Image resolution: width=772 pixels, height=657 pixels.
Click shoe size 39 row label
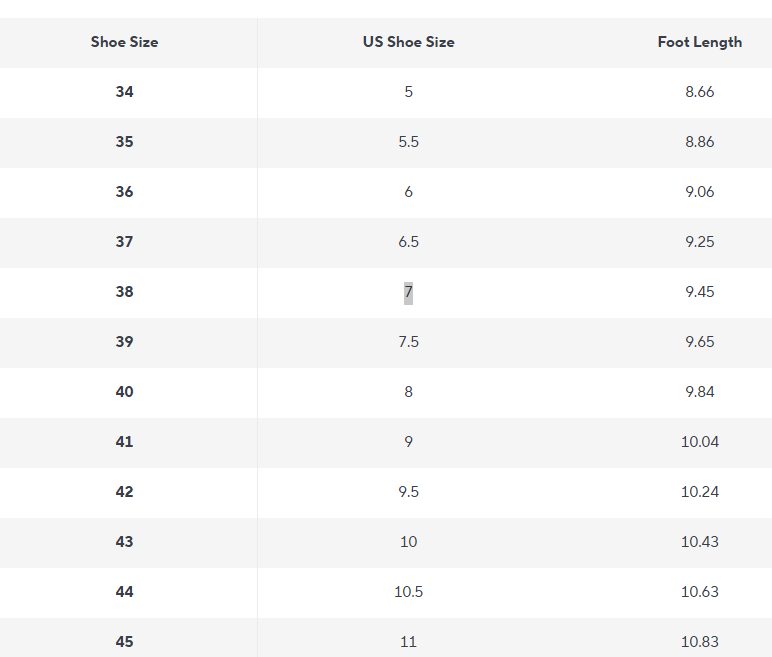tap(124, 342)
